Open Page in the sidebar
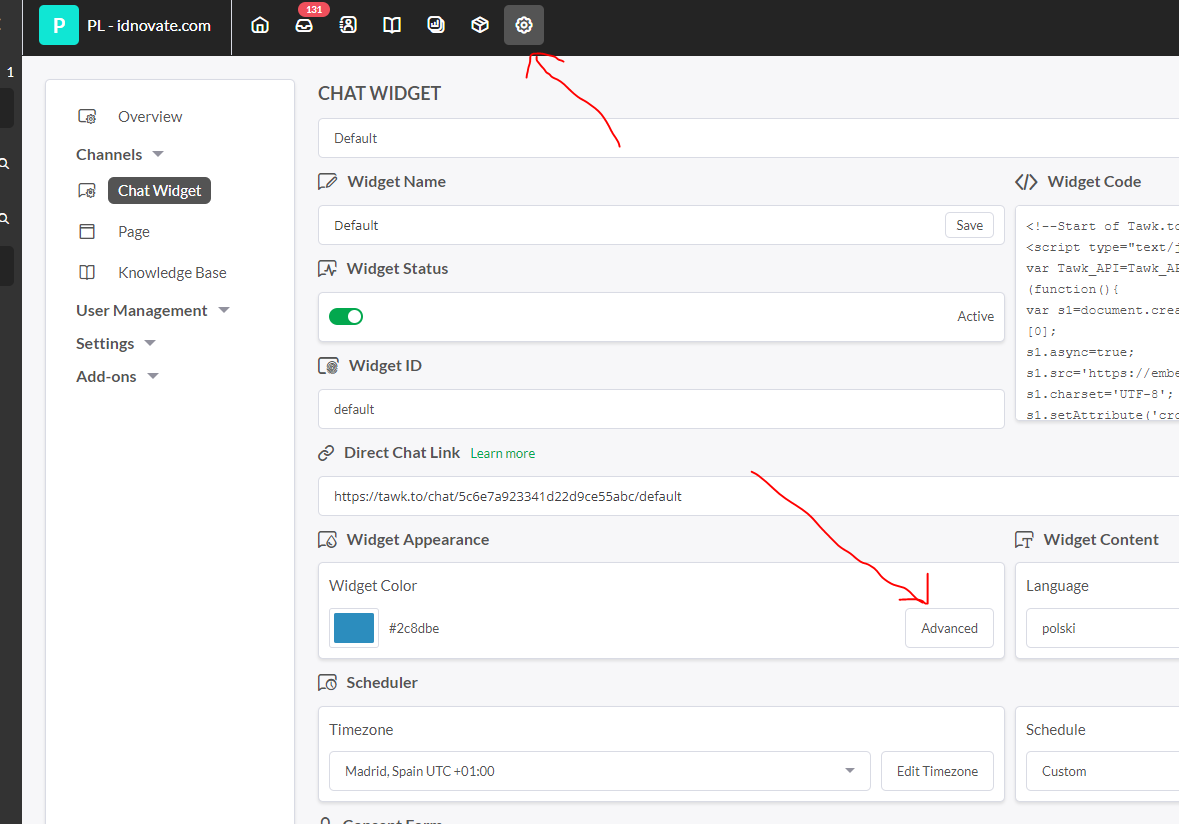The image size is (1179, 824). (134, 232)
